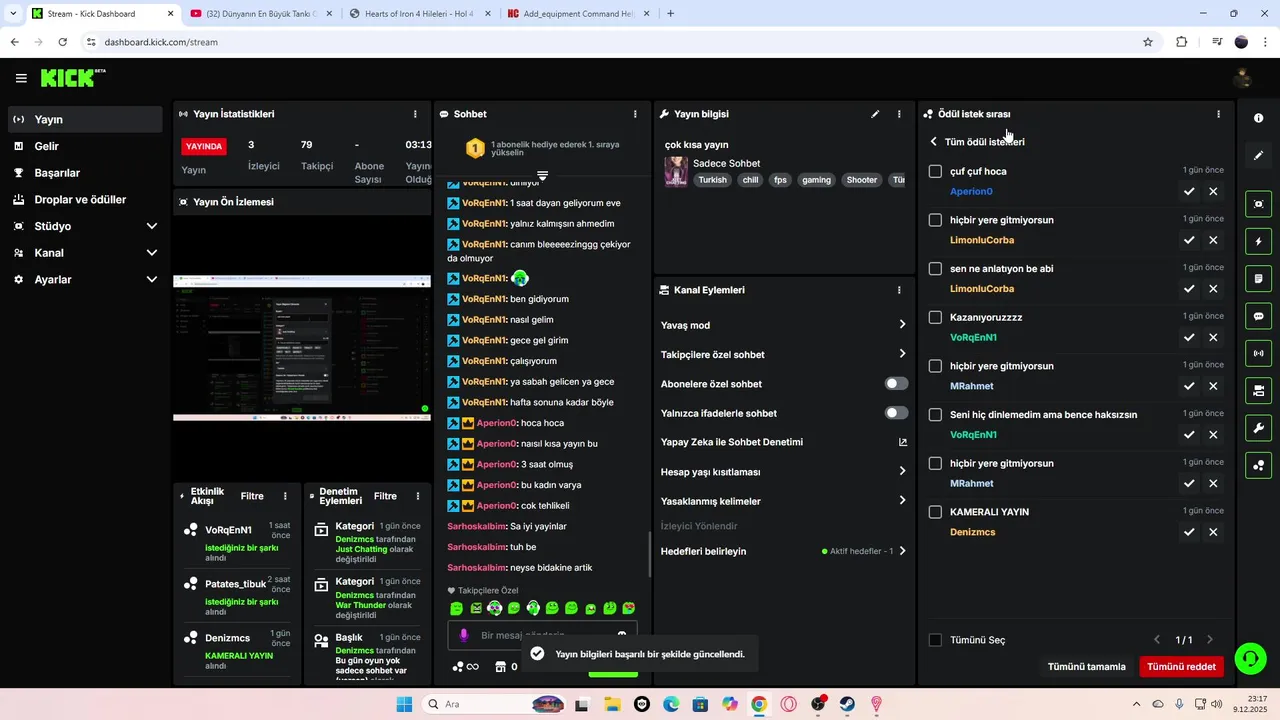The height and width of the screenshot is (720, 1280).
Task: Toggle the broadcast signal widget icon in the right sidebar
Action: (1258, 353)
